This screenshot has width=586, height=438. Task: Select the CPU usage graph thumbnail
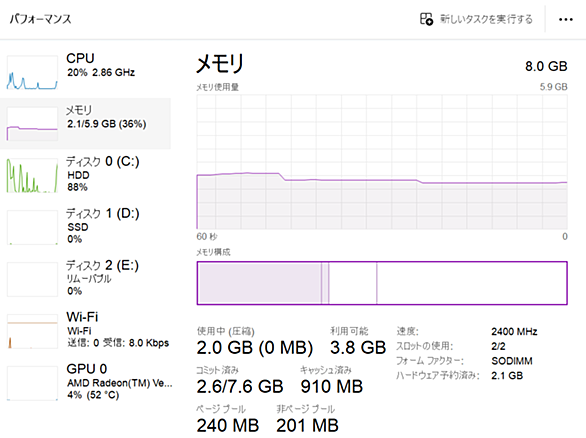pyautogui.click(x=32, y=73)
